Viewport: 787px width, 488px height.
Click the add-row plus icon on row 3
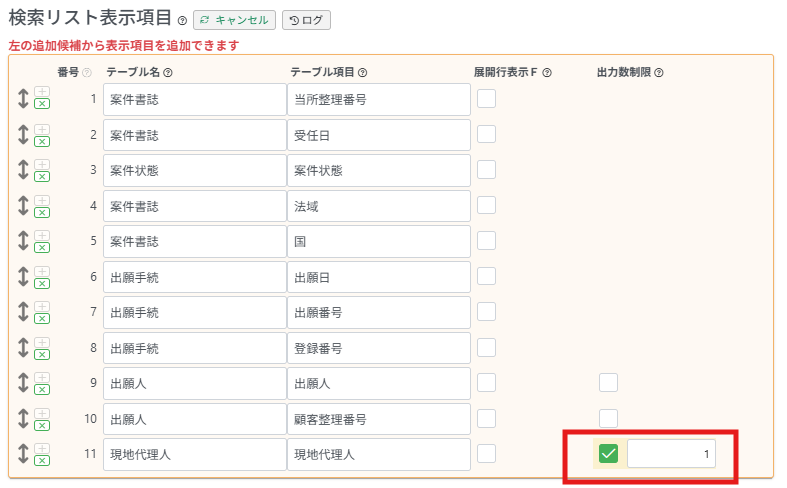tap(42, 164)
